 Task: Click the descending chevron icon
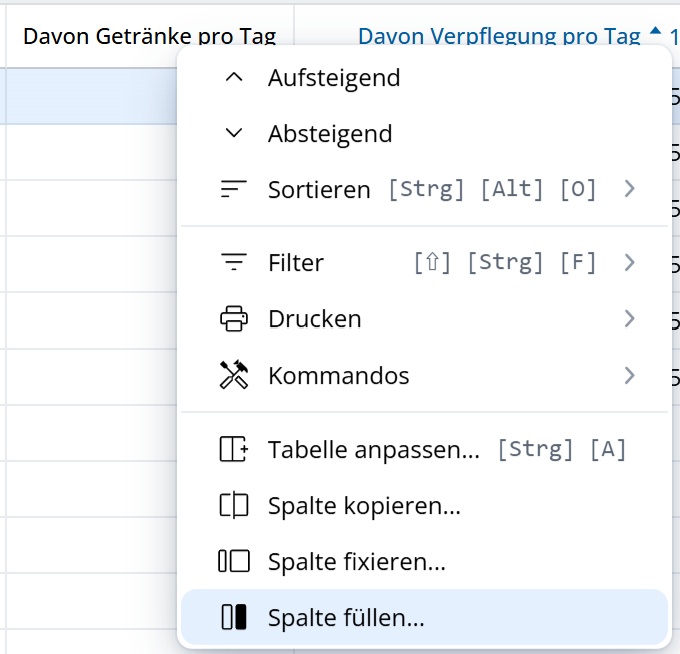(233, 133)
